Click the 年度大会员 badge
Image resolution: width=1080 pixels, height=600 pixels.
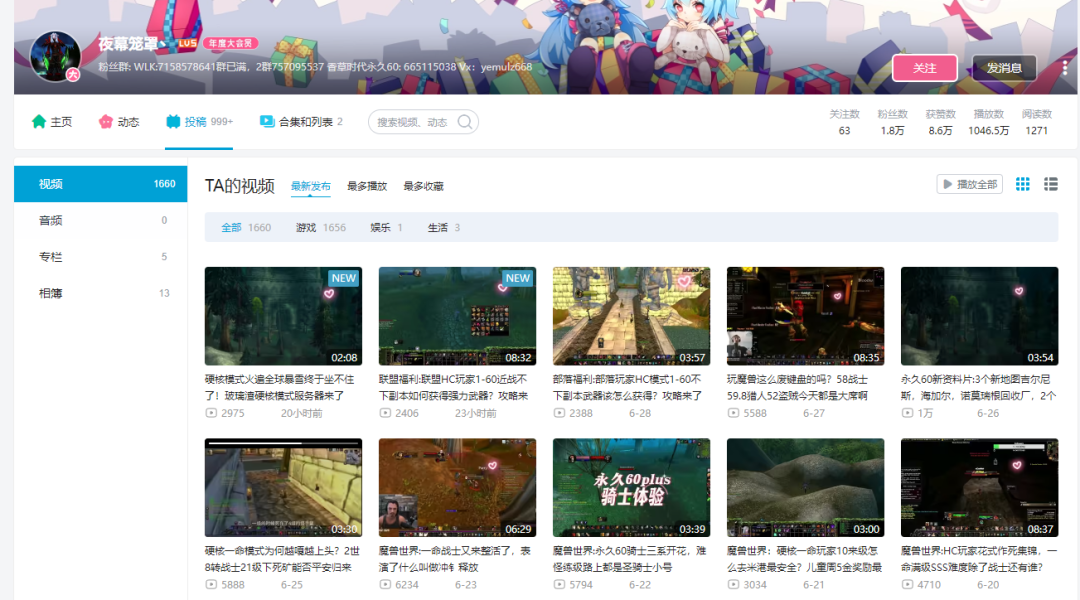click(230, 43)
